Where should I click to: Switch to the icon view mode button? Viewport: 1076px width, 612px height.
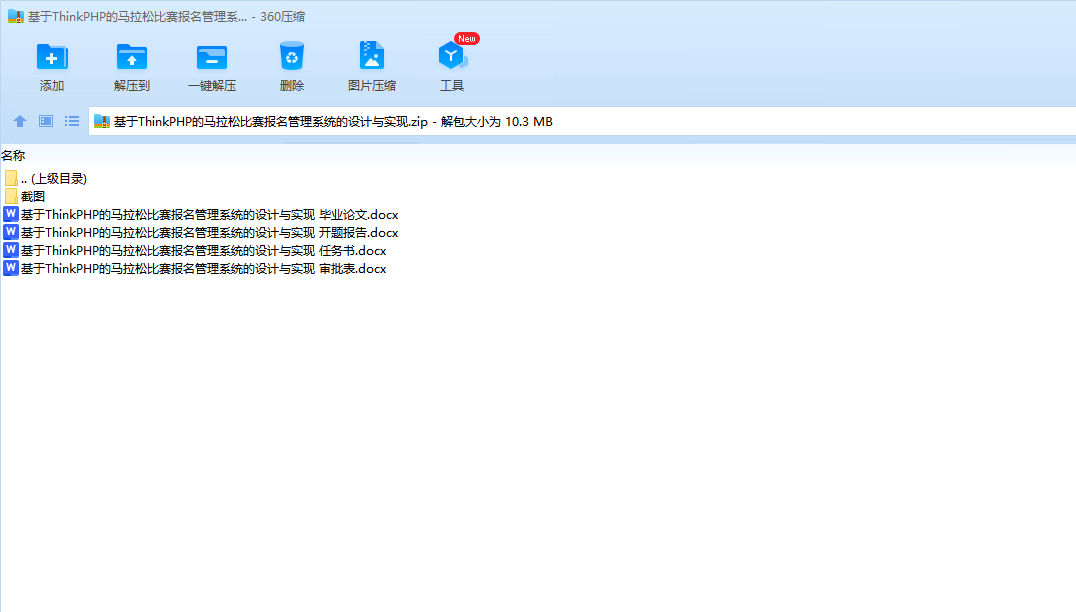click(46, 121)
